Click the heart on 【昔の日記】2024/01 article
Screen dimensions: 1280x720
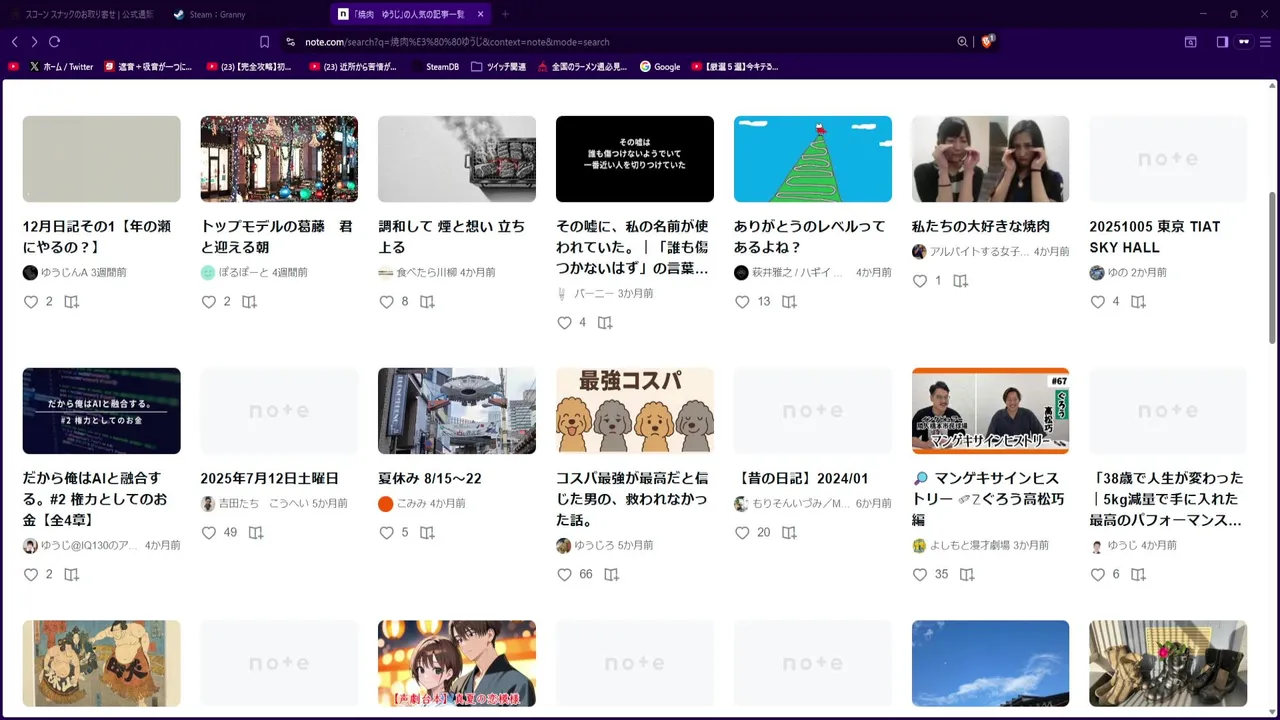pyautogui.click(x=742, y=533)
